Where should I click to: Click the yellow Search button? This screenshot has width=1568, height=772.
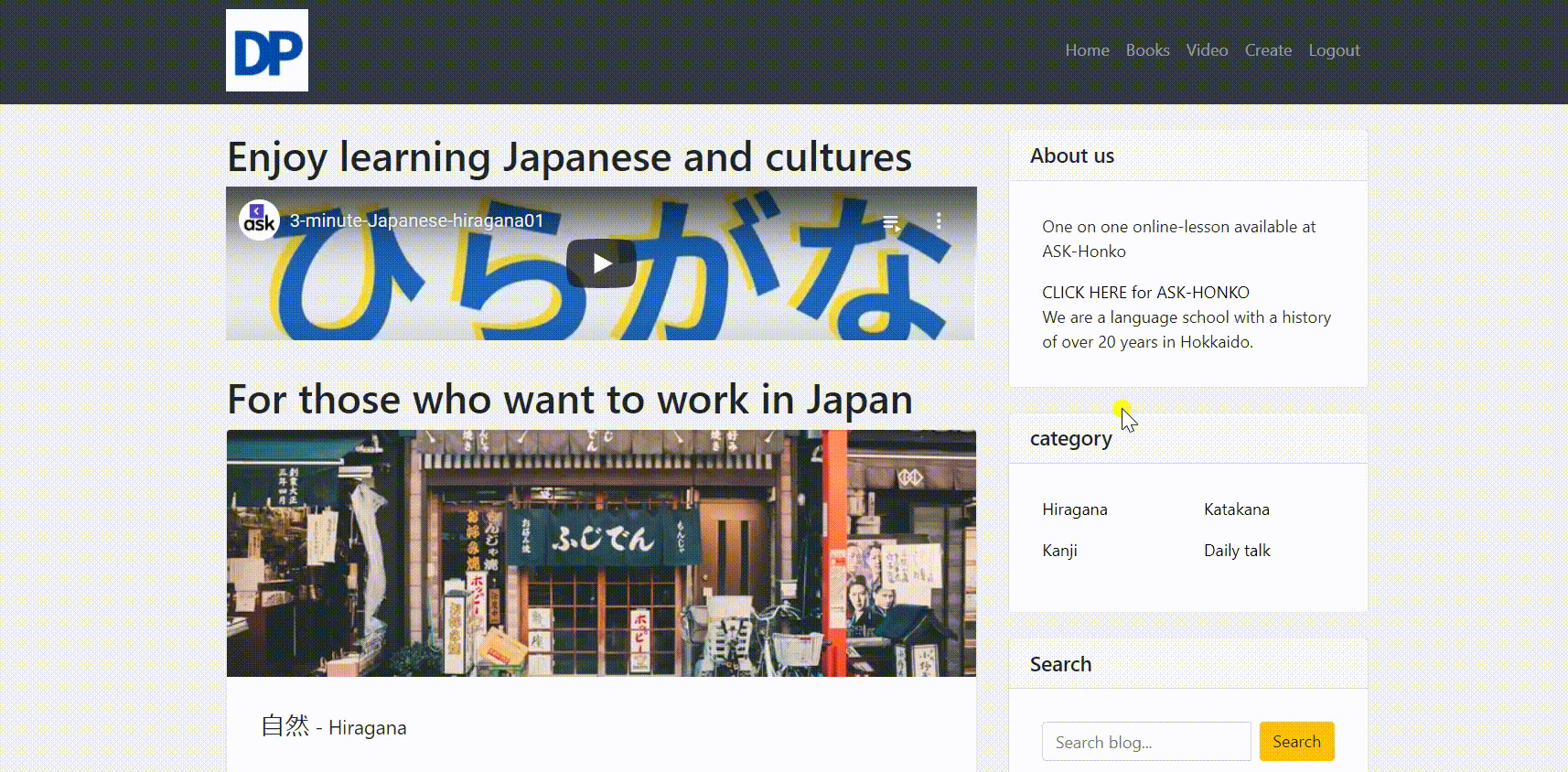click(1296, 742)
